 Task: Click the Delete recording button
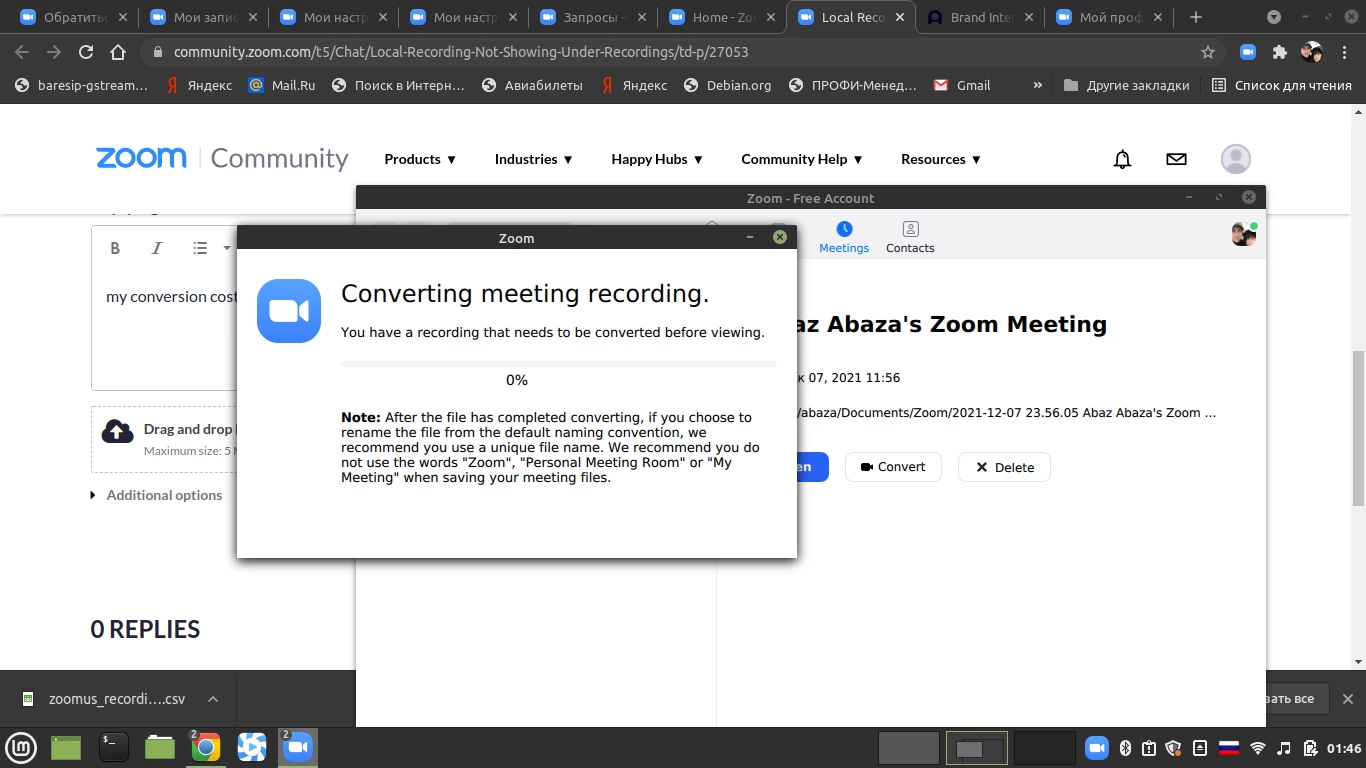1004,467
